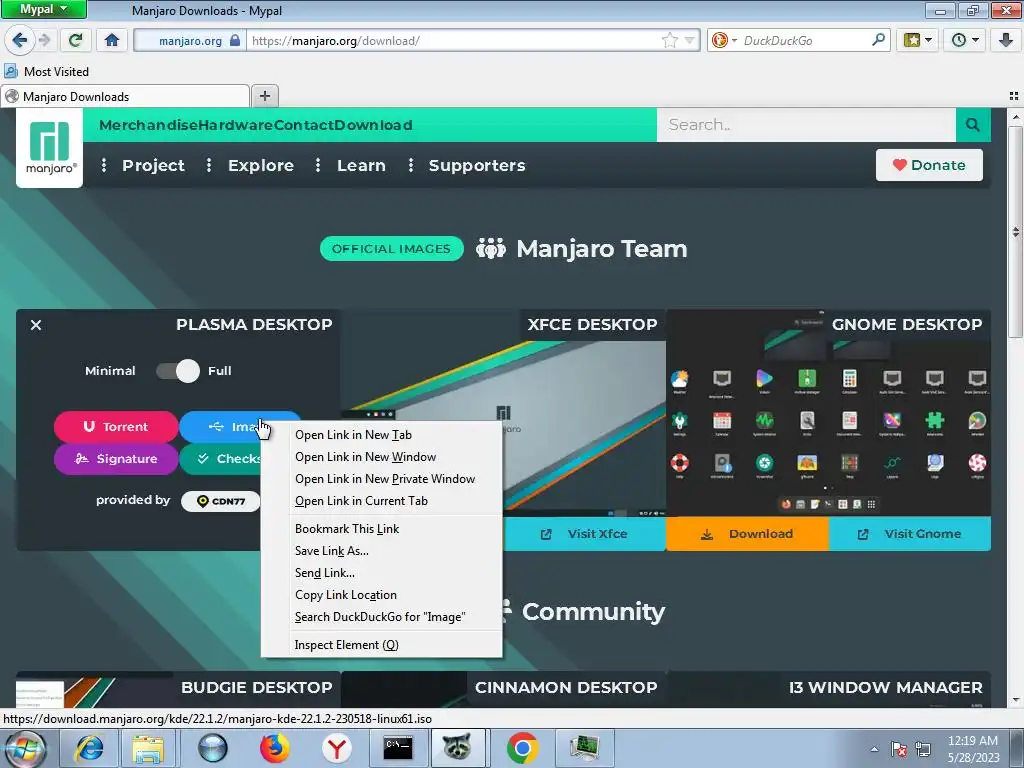Launch Internet Explorer from taskbar
This screenshot has height=768, width=1024.
pyautogui.click(x=89, y=748)
